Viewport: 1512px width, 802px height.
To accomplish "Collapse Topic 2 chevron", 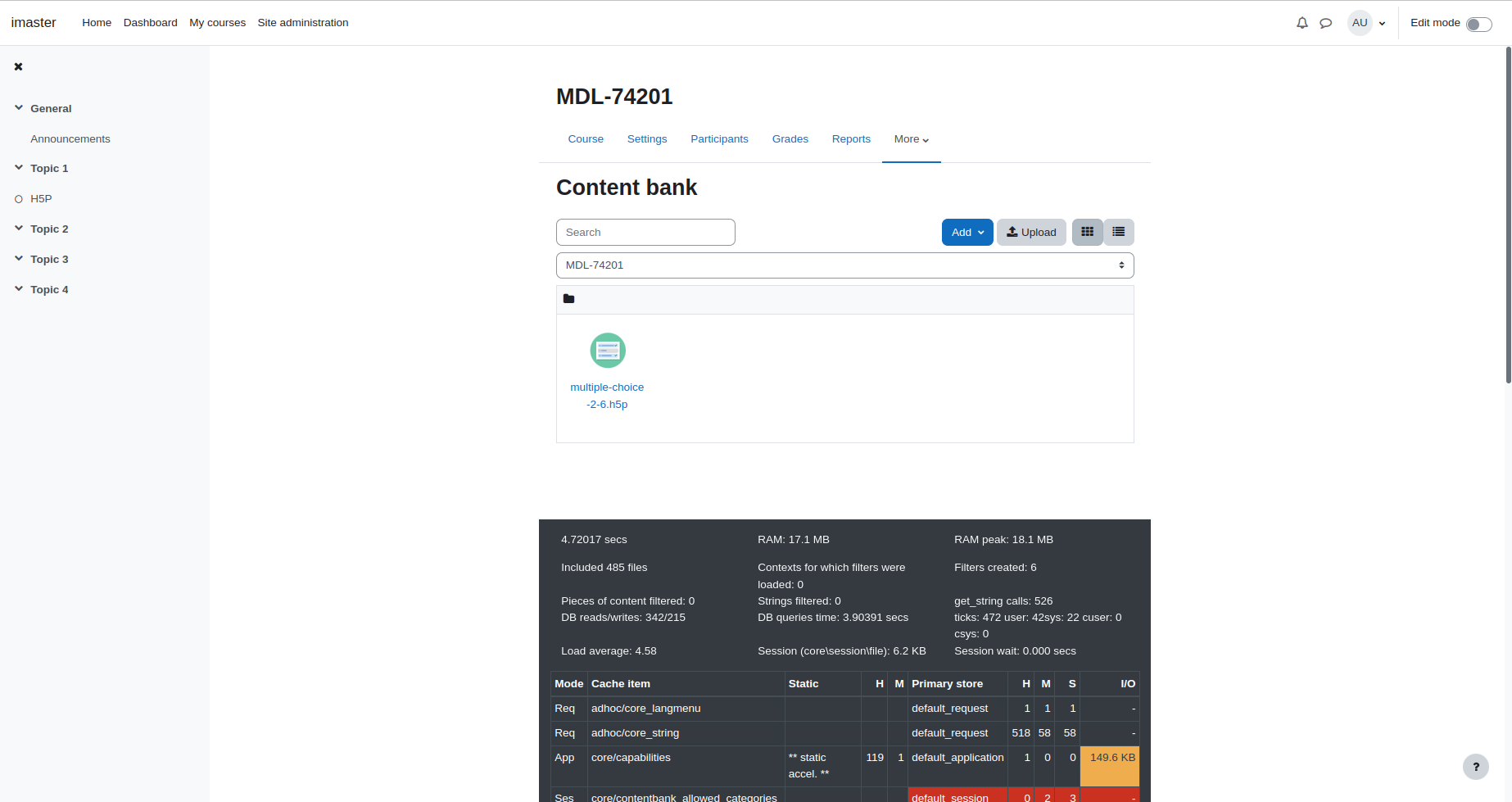I will [x=19, y=229].
